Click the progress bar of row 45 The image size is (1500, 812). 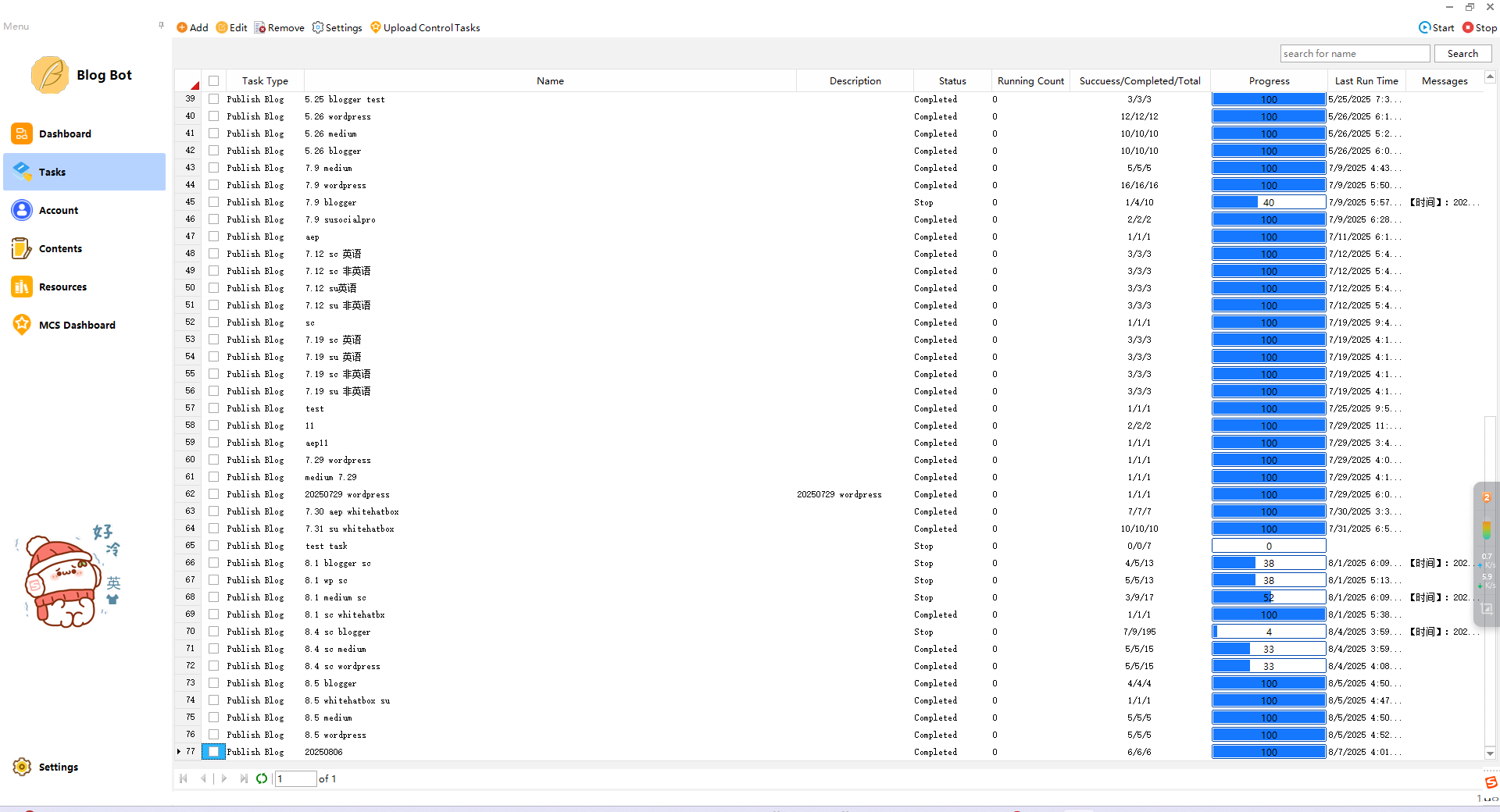(x=1268, y=202)
